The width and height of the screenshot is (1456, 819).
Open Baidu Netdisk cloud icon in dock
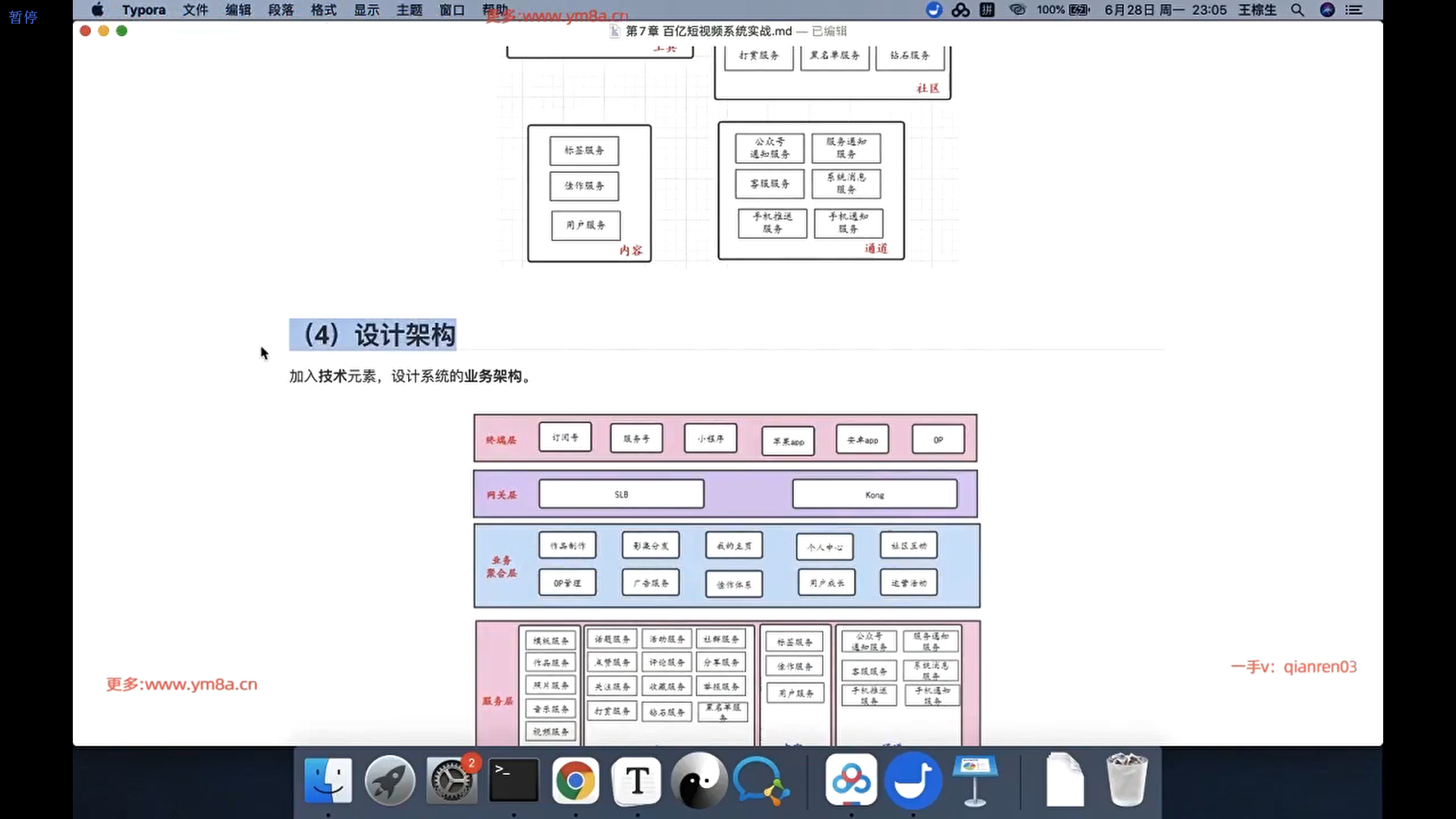(x=851, y=781)
